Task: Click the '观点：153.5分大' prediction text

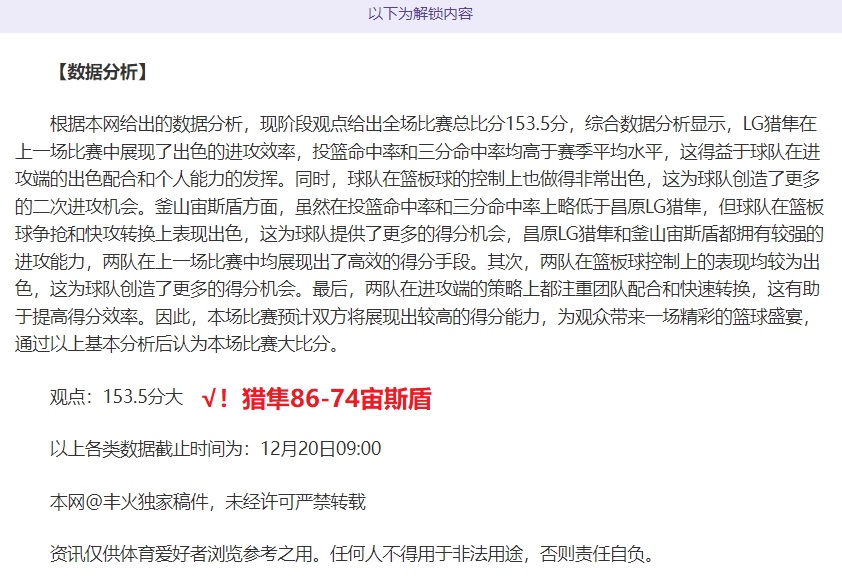Action: click(x=117, y=397)
